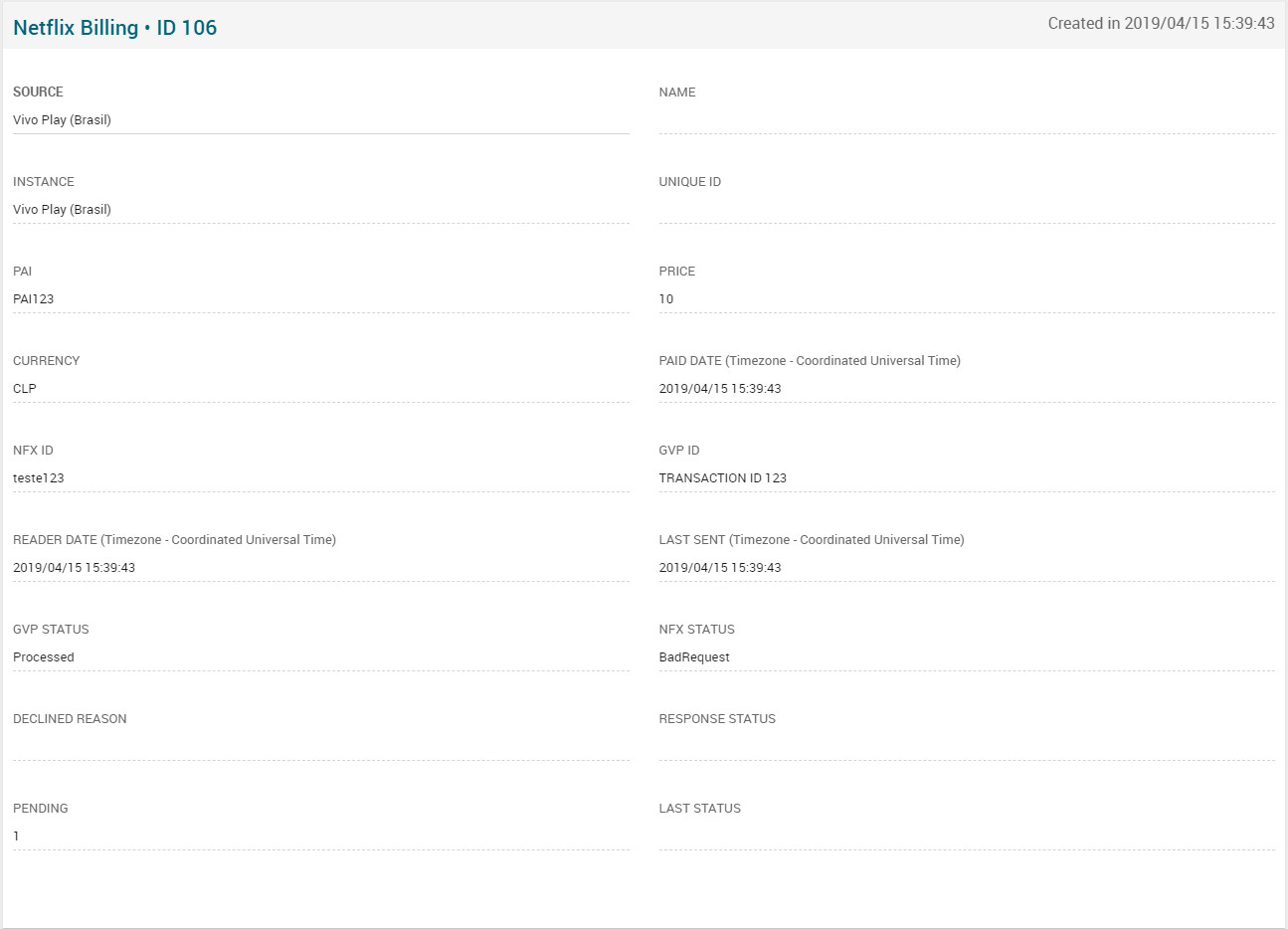Click the GVP Status field showing Processed

[x=320, y=657]
